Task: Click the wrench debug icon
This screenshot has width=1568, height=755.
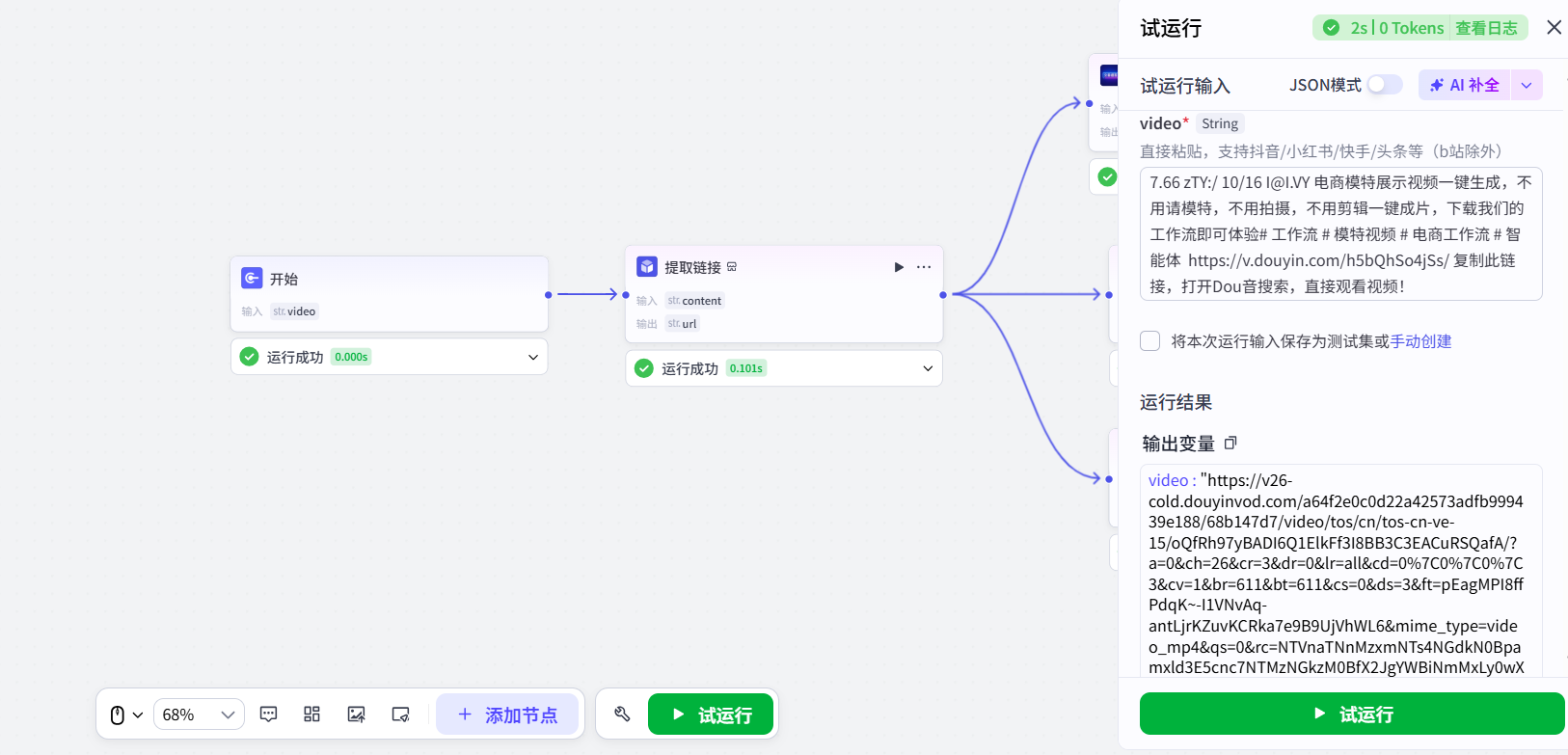Action: pyautogui.click(x=622, y=715)
